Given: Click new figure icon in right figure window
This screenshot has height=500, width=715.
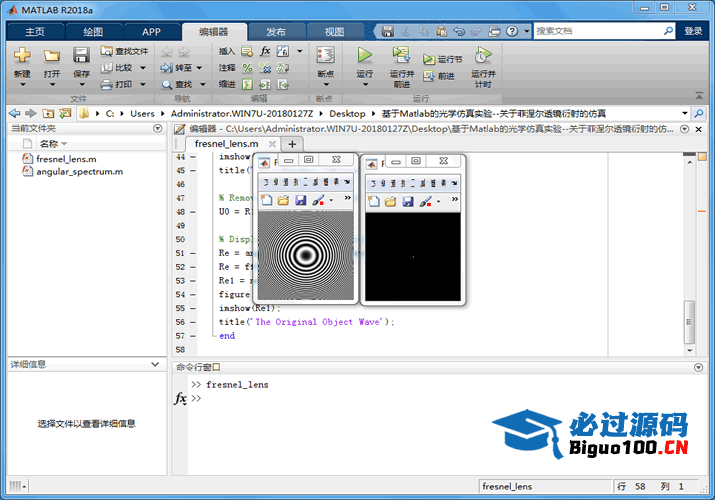Looking at the screenshot, I should [x=373, y=201].
